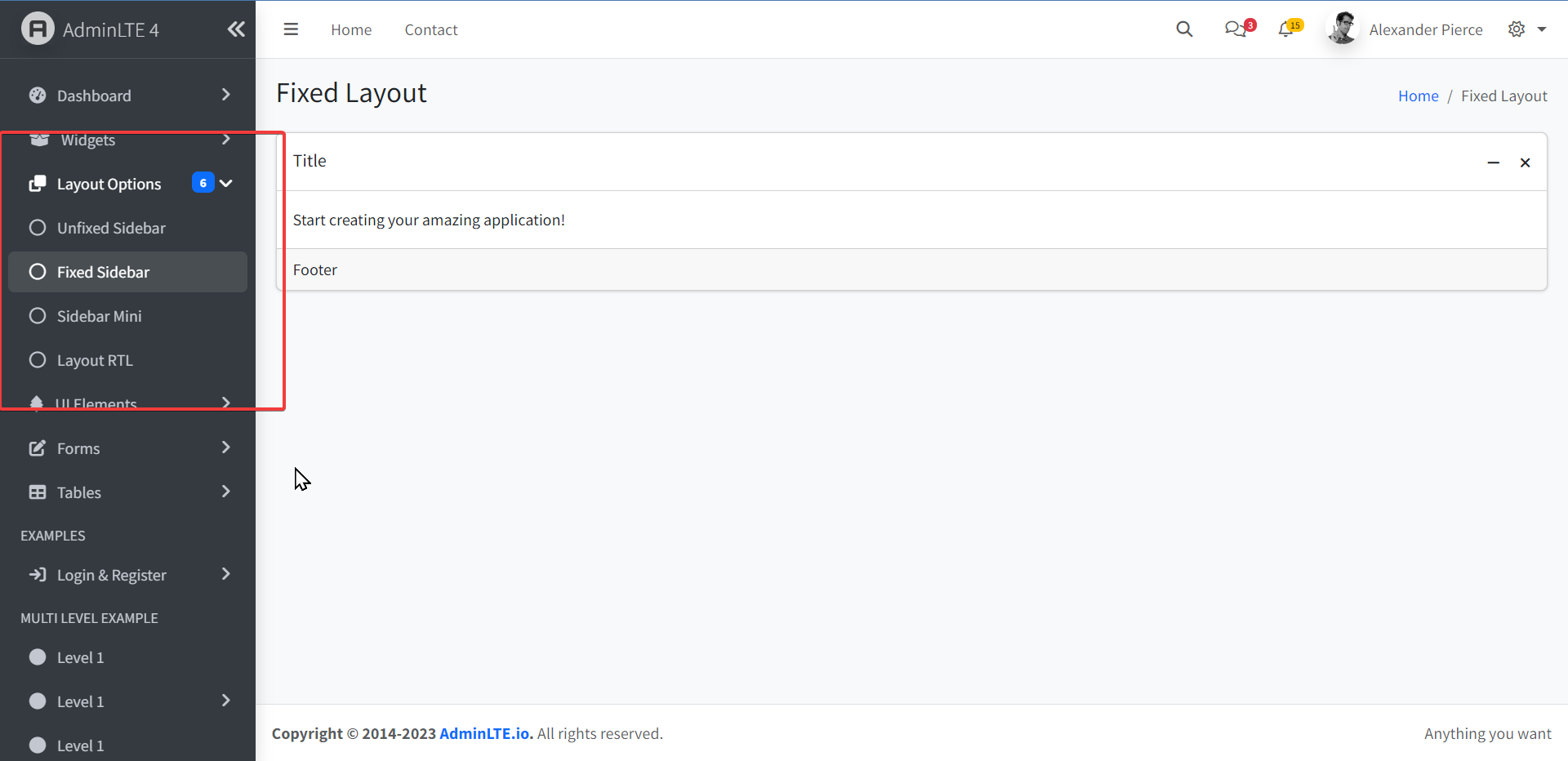Select the Sidebar Mini radio option
Viewport: 1568px width, 761px height.
click(38, 316)
